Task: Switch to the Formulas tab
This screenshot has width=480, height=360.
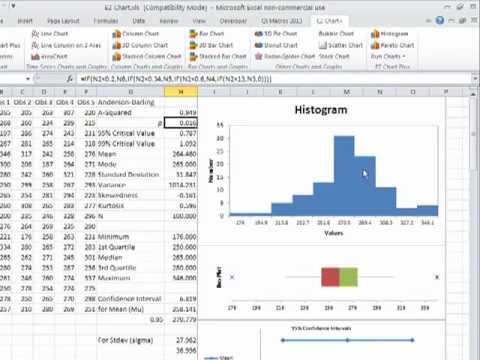Action: tap(106, 21)
